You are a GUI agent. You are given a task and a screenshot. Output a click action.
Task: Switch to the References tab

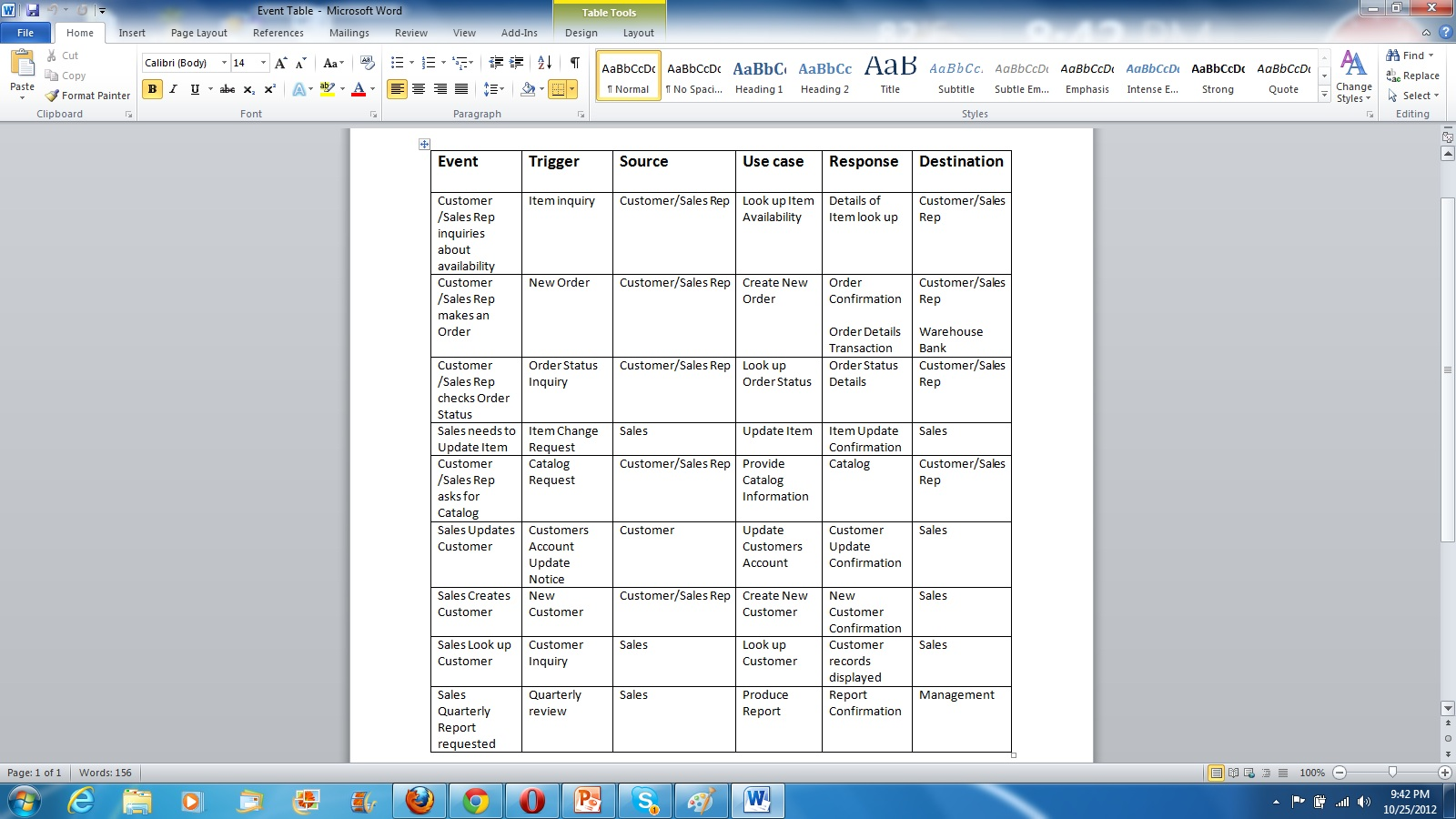click(x=278, y=33)
